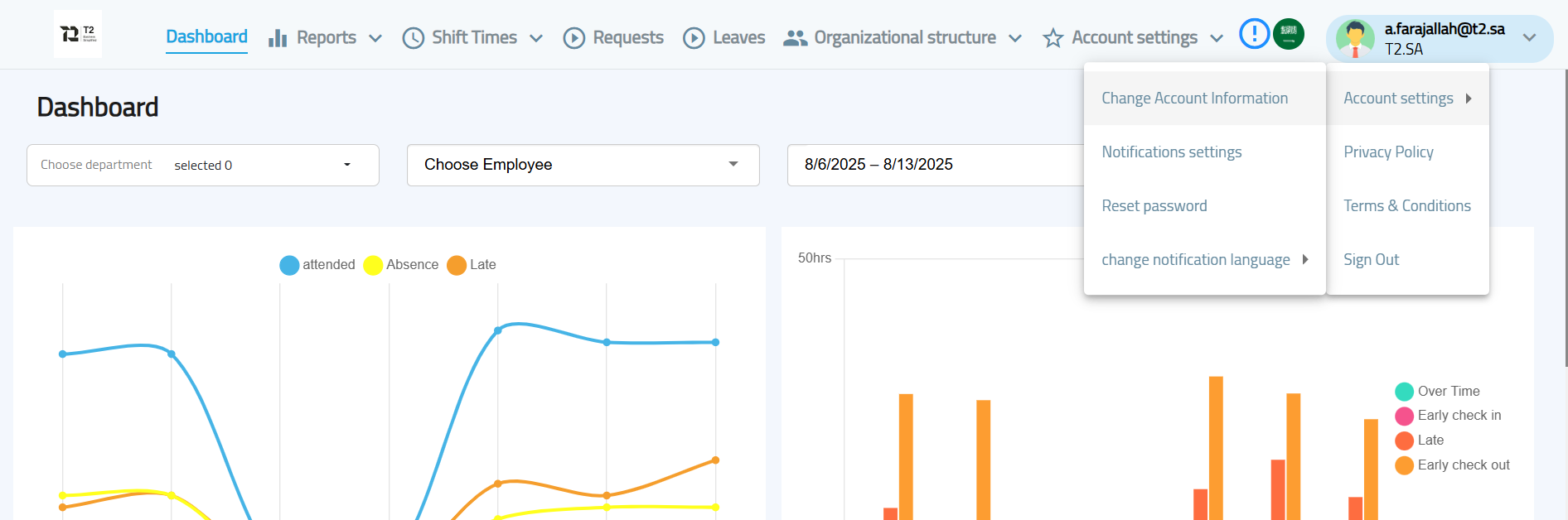The width and height of the screenshot is (1568, 520).
Task: Expand the top Account settings chevron
Action: [1217, 38]
